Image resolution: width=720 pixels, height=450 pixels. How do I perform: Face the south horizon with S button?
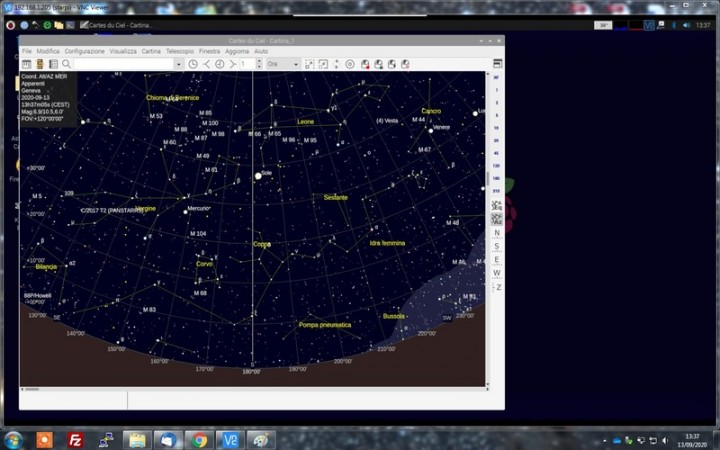[497, 246]
